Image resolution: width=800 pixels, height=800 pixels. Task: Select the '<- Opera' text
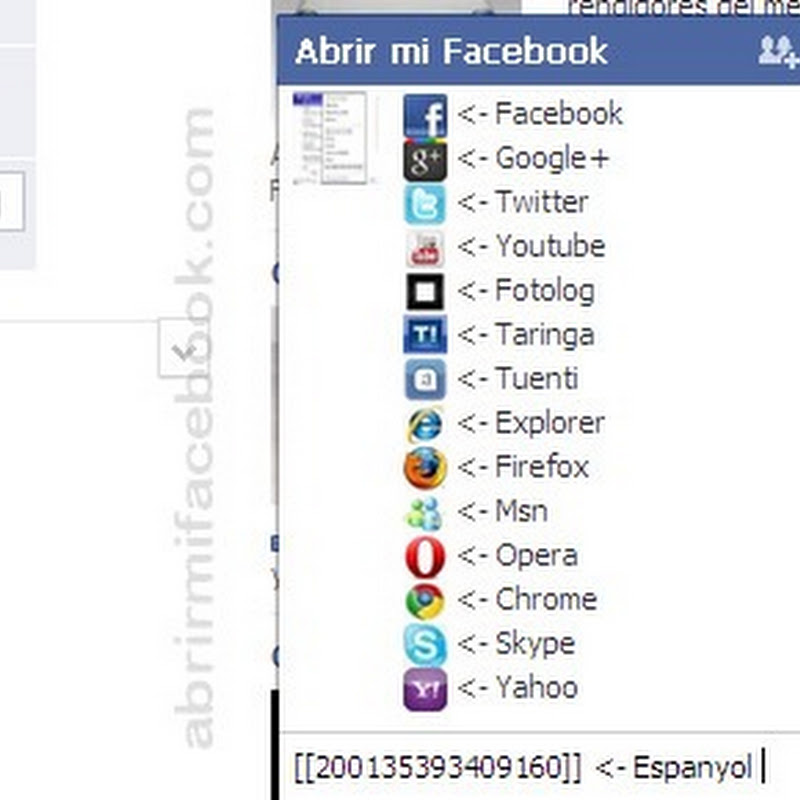tap(517, 556)
